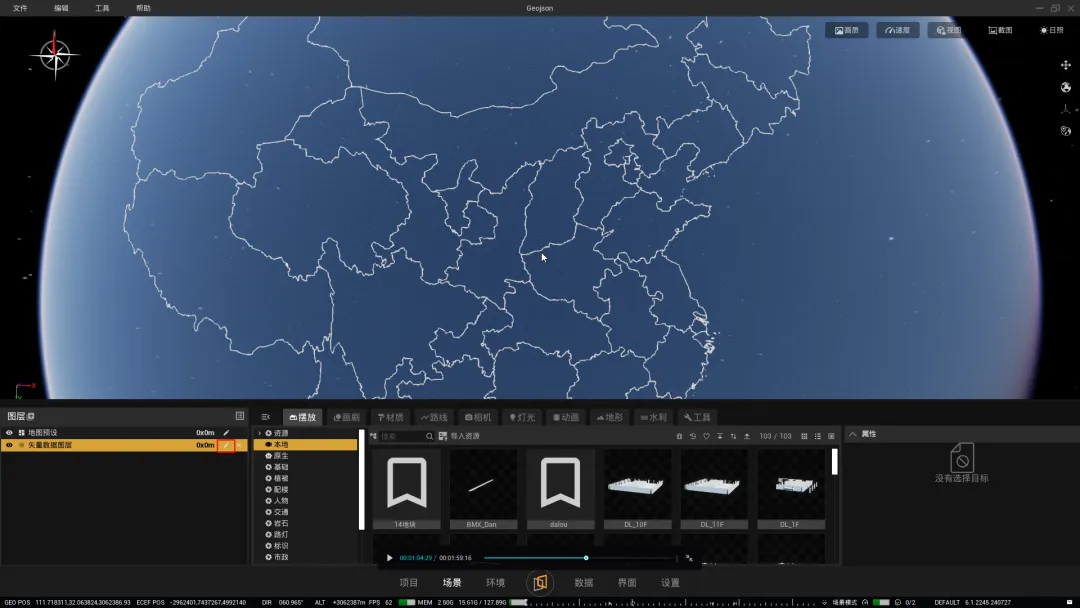
Task: Click the trash delete icon in asset toolbar
Action: [x=679, y=436]
